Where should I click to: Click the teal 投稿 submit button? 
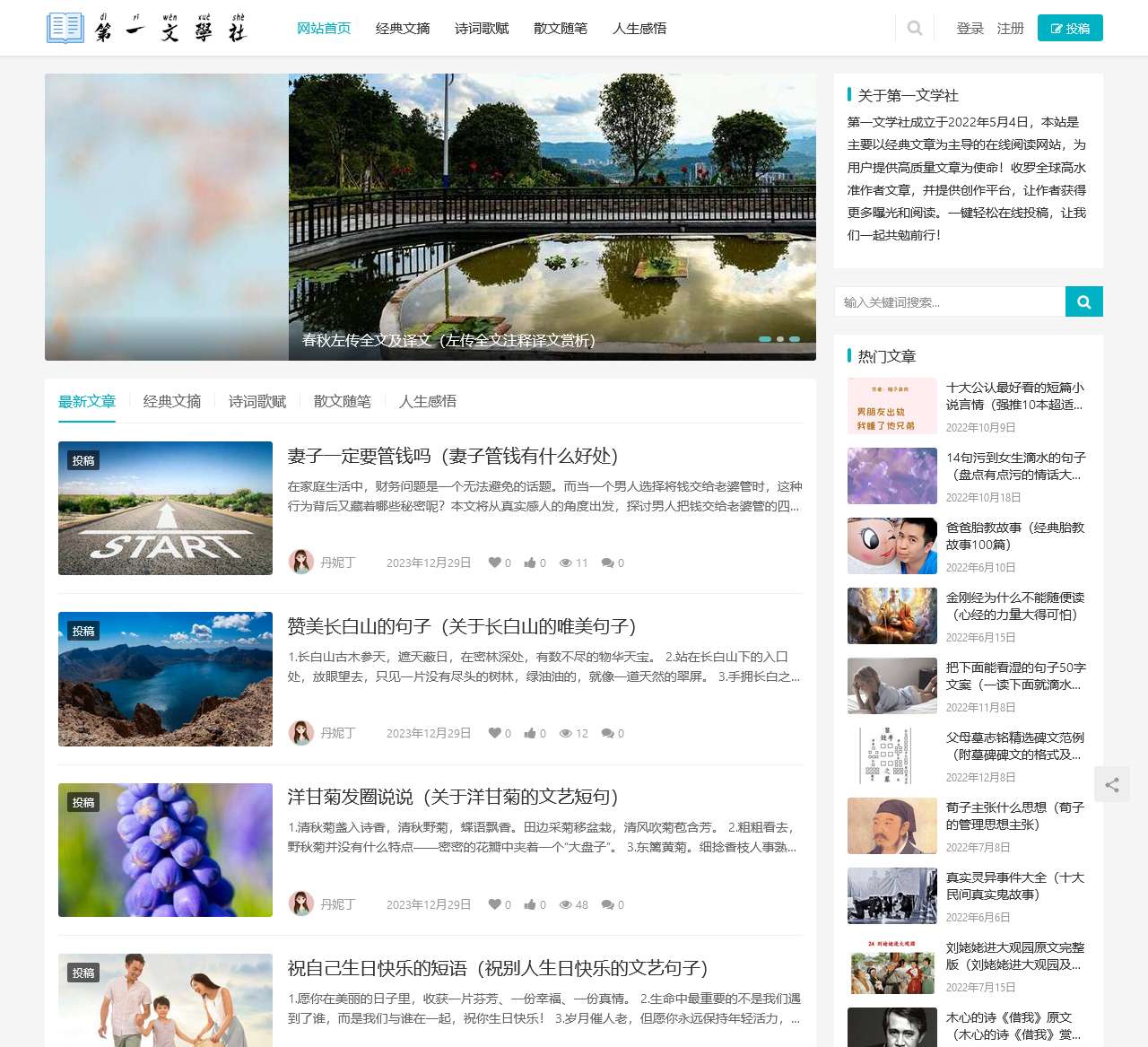tap(1070, 28)
